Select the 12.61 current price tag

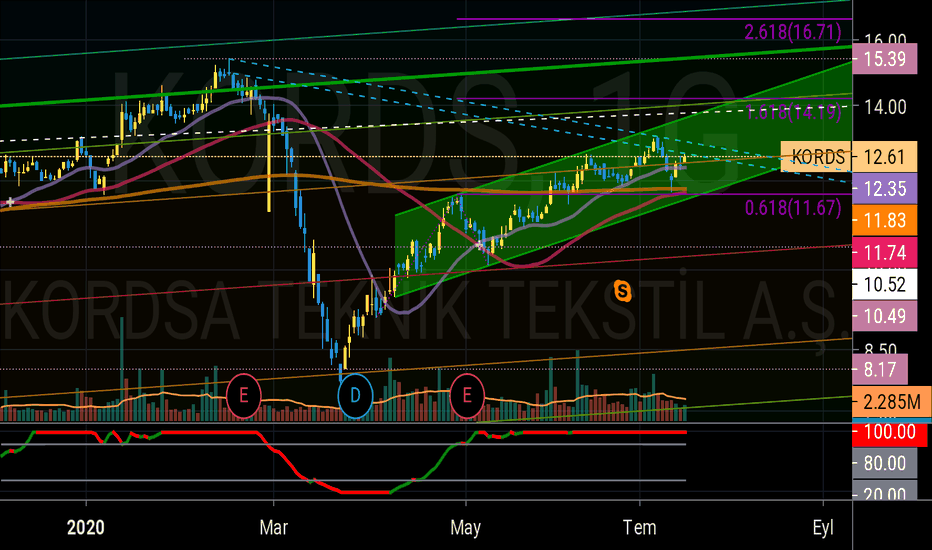pos(884,157)
